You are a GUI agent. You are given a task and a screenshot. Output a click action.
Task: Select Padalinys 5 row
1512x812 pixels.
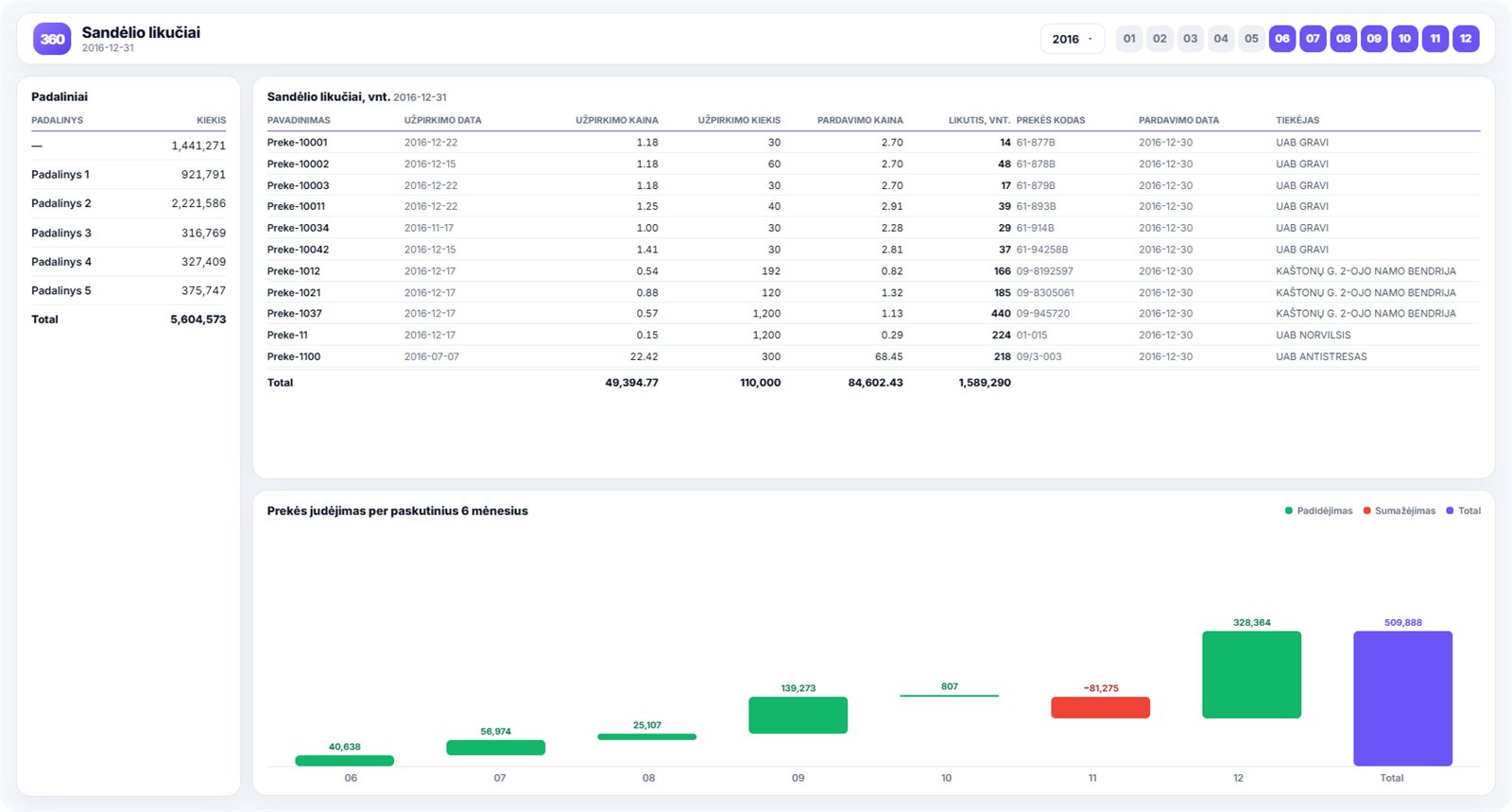coord(129,290)
